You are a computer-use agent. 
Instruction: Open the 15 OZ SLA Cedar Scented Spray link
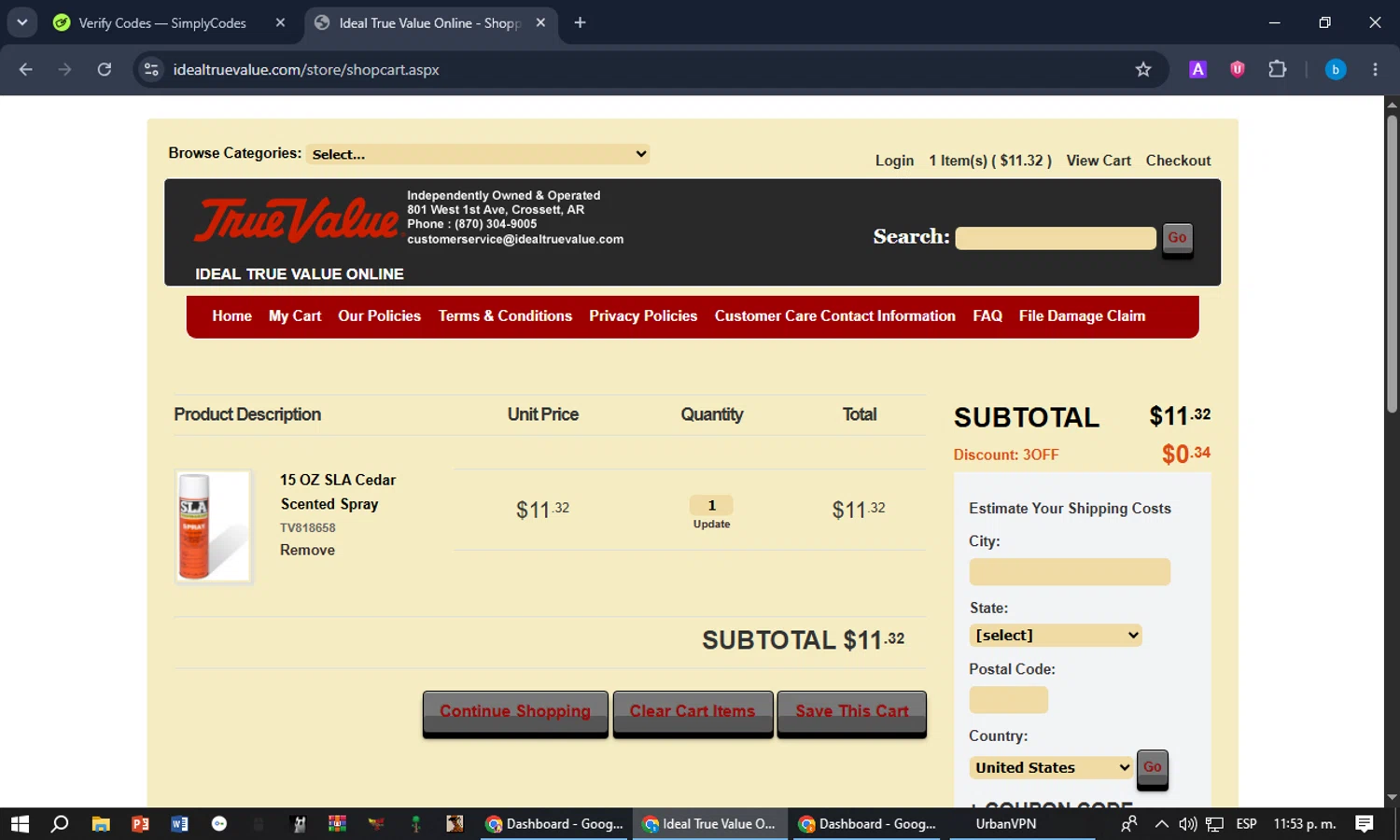pyautogui.click(x=338, y=492)
